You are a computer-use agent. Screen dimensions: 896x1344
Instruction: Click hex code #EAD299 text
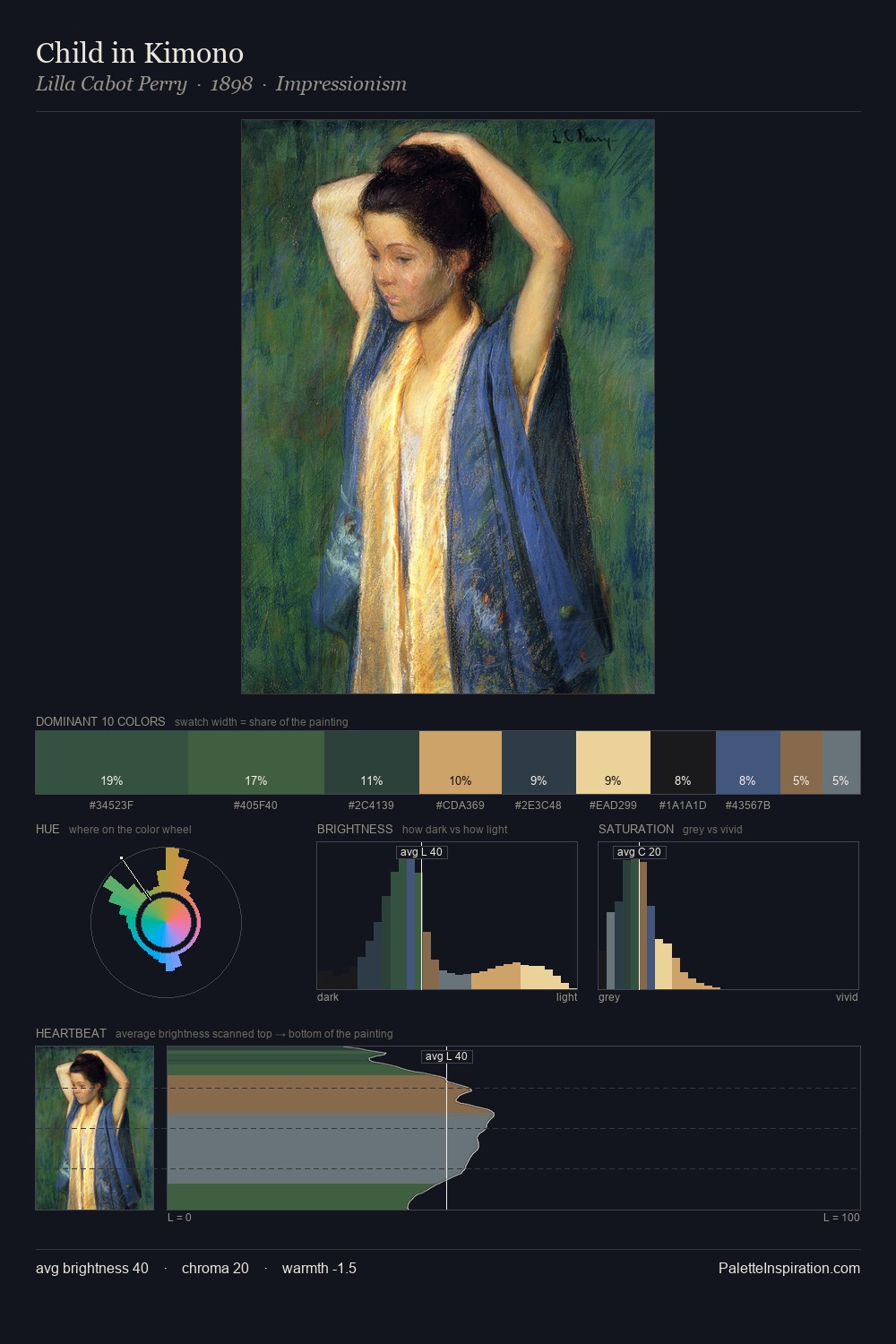coord(613,806)
